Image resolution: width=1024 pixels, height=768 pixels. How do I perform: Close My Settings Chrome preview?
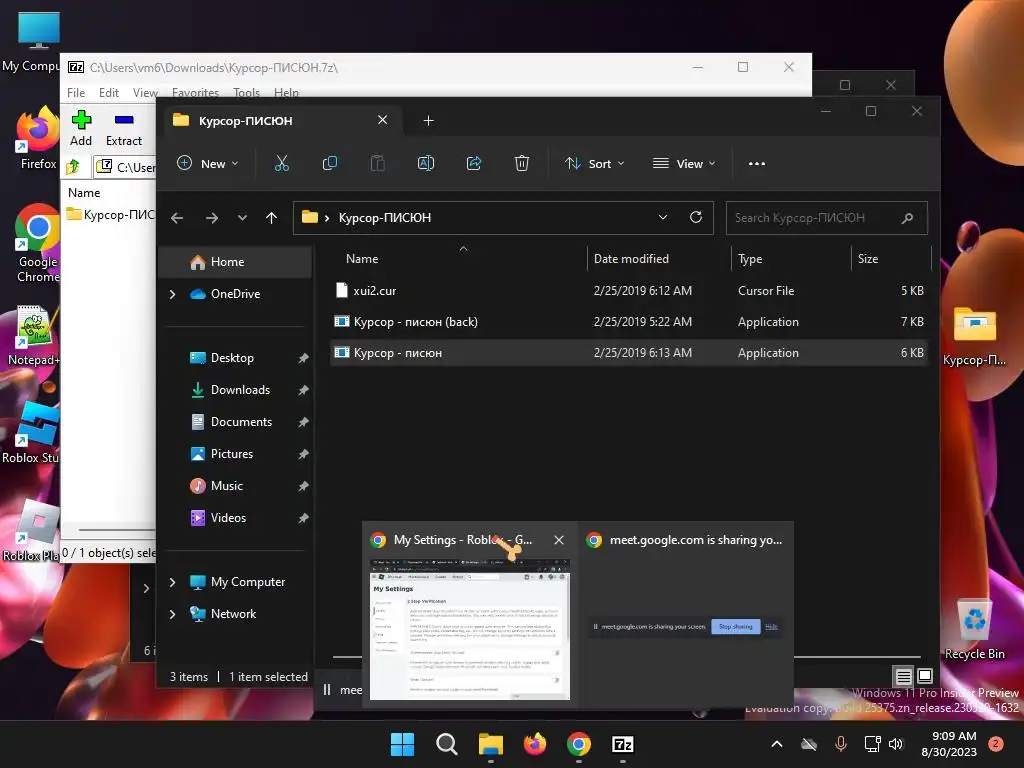(559, 540)
